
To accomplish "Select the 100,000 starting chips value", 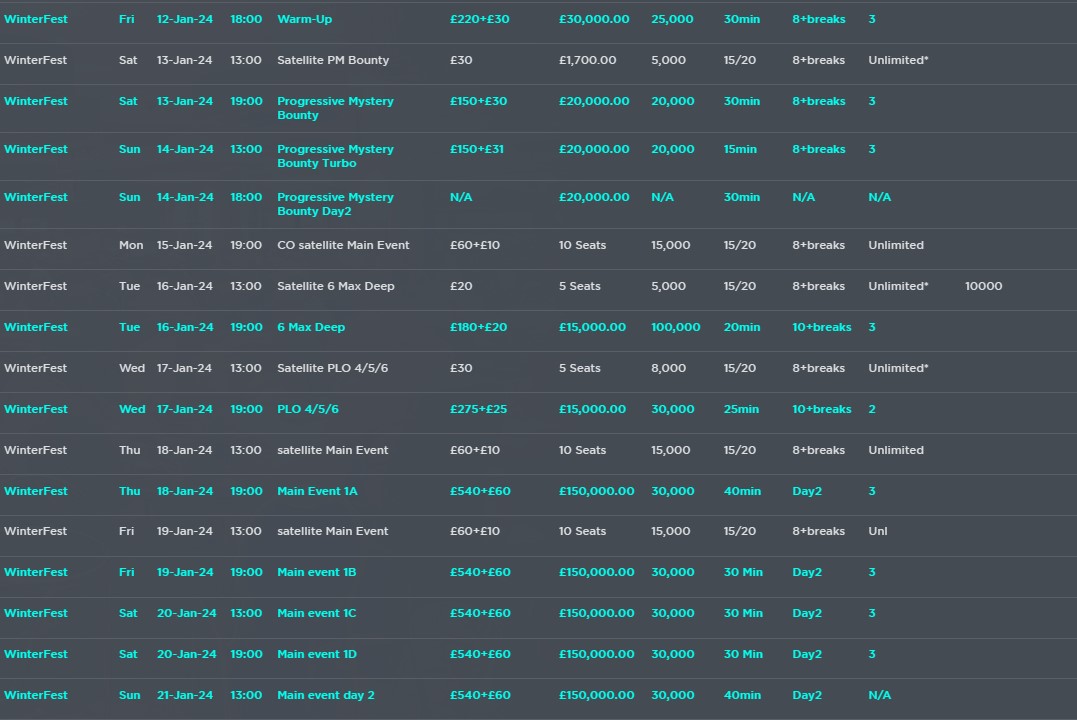I will pyautogui.click(x=675, y=327).
